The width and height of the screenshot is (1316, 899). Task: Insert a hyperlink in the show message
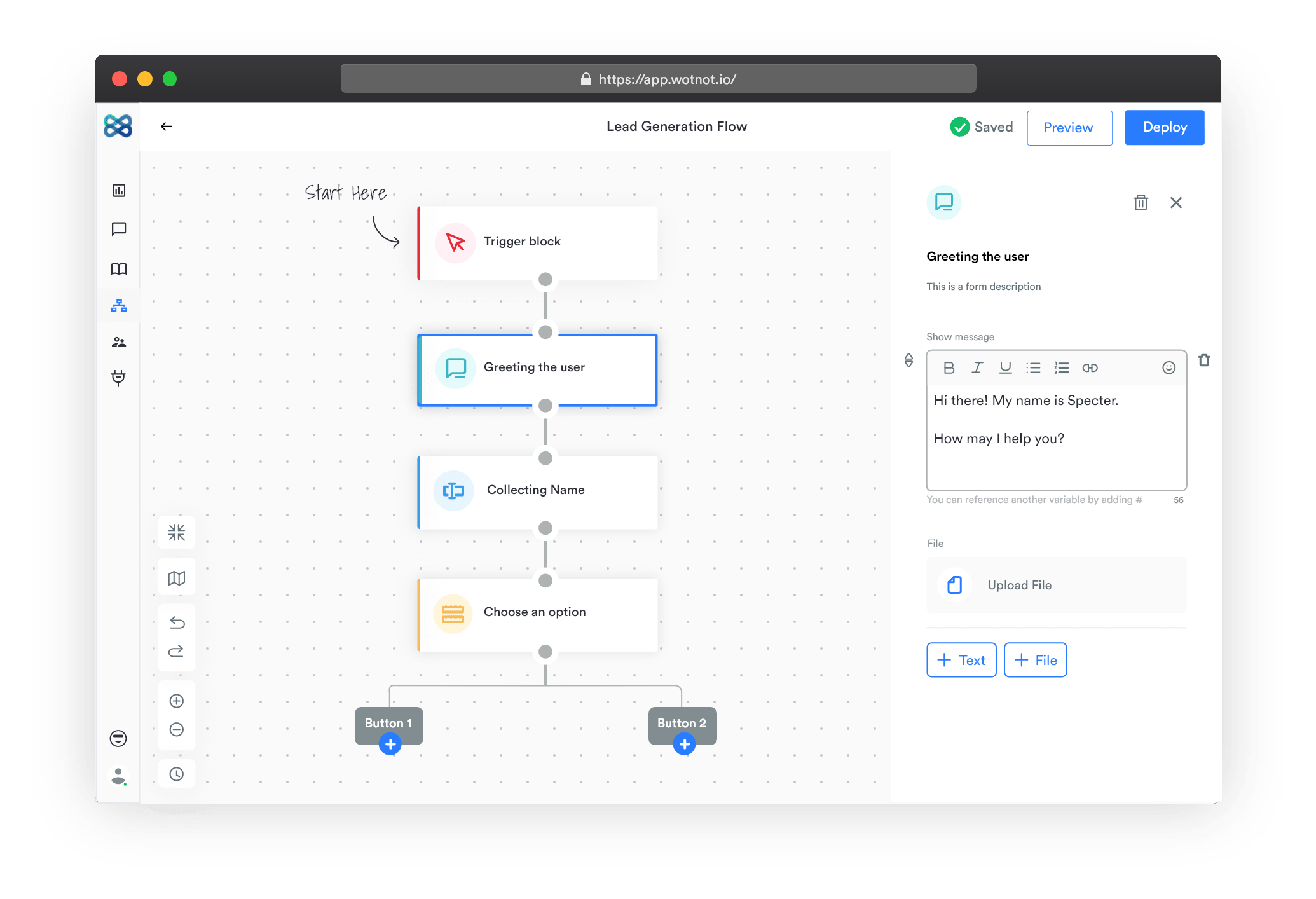(1090, 367)
